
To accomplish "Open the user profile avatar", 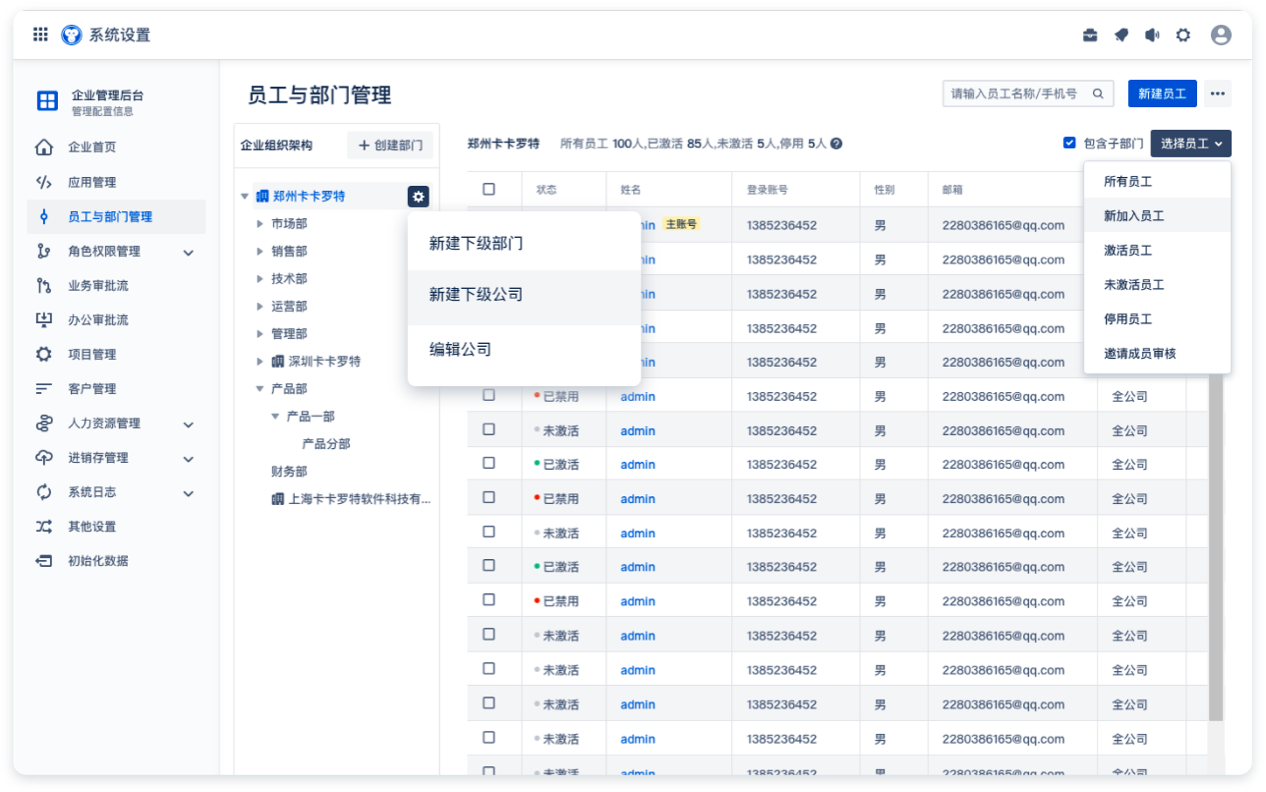I will point(1220,35).
